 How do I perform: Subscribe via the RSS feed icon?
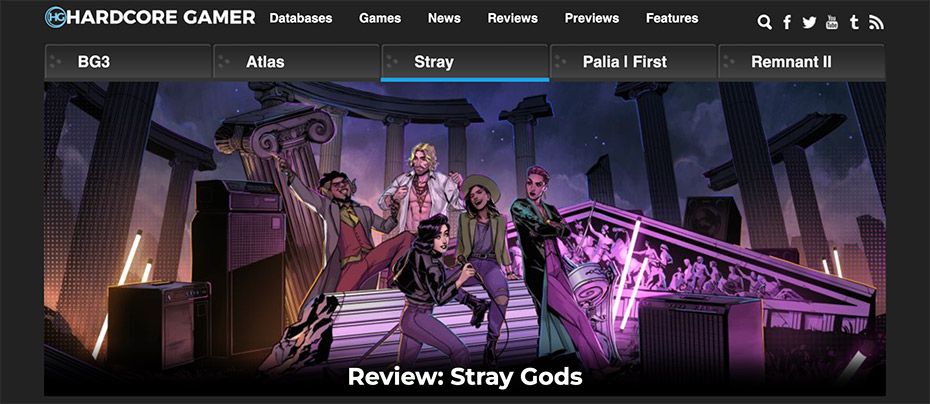tap(876, 23)
